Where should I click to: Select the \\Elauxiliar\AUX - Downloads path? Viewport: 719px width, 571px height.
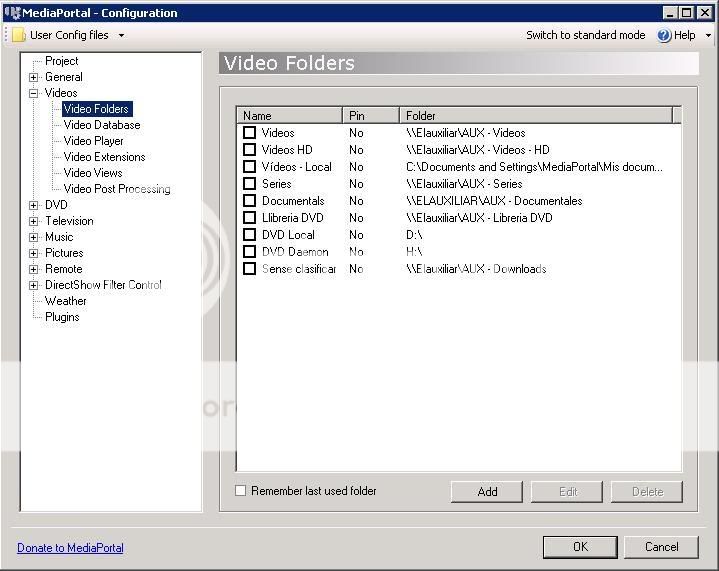point(476,269)
